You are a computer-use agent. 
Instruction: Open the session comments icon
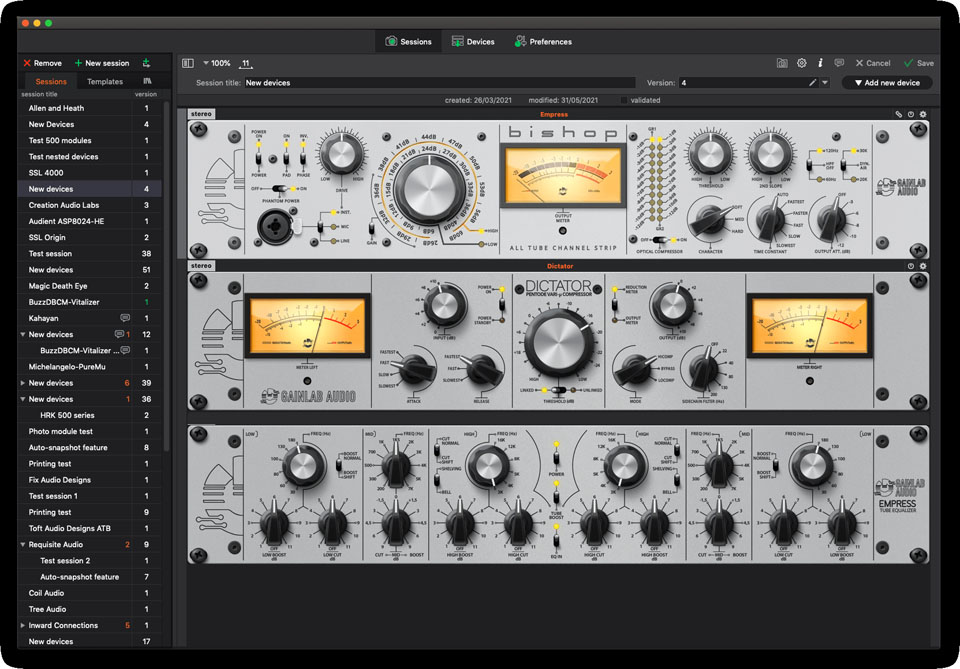(x=839, y=63)
